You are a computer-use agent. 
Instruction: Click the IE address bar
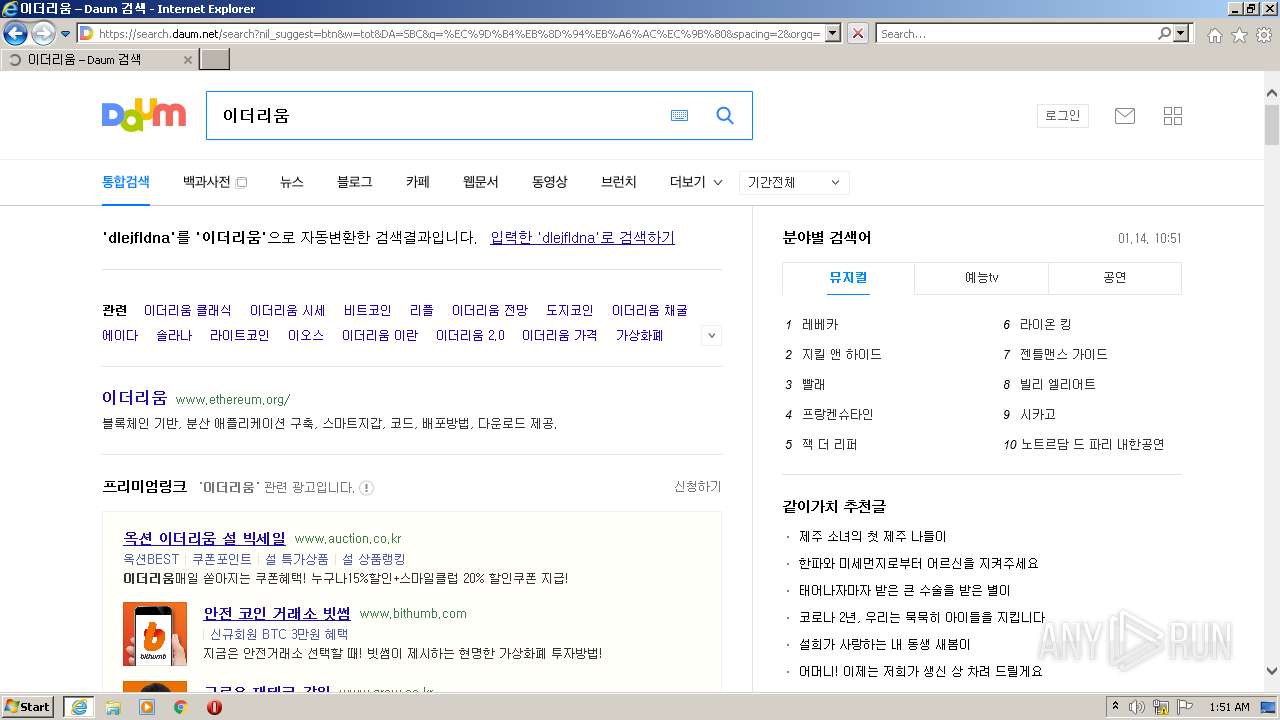coord(458,34)
